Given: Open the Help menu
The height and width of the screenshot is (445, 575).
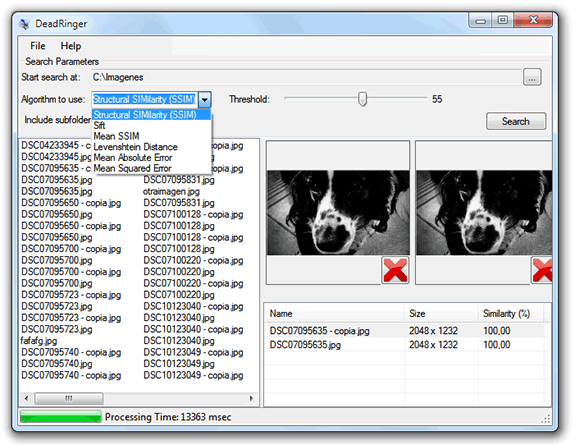Looking at the screenshot, I should (71, 46).
